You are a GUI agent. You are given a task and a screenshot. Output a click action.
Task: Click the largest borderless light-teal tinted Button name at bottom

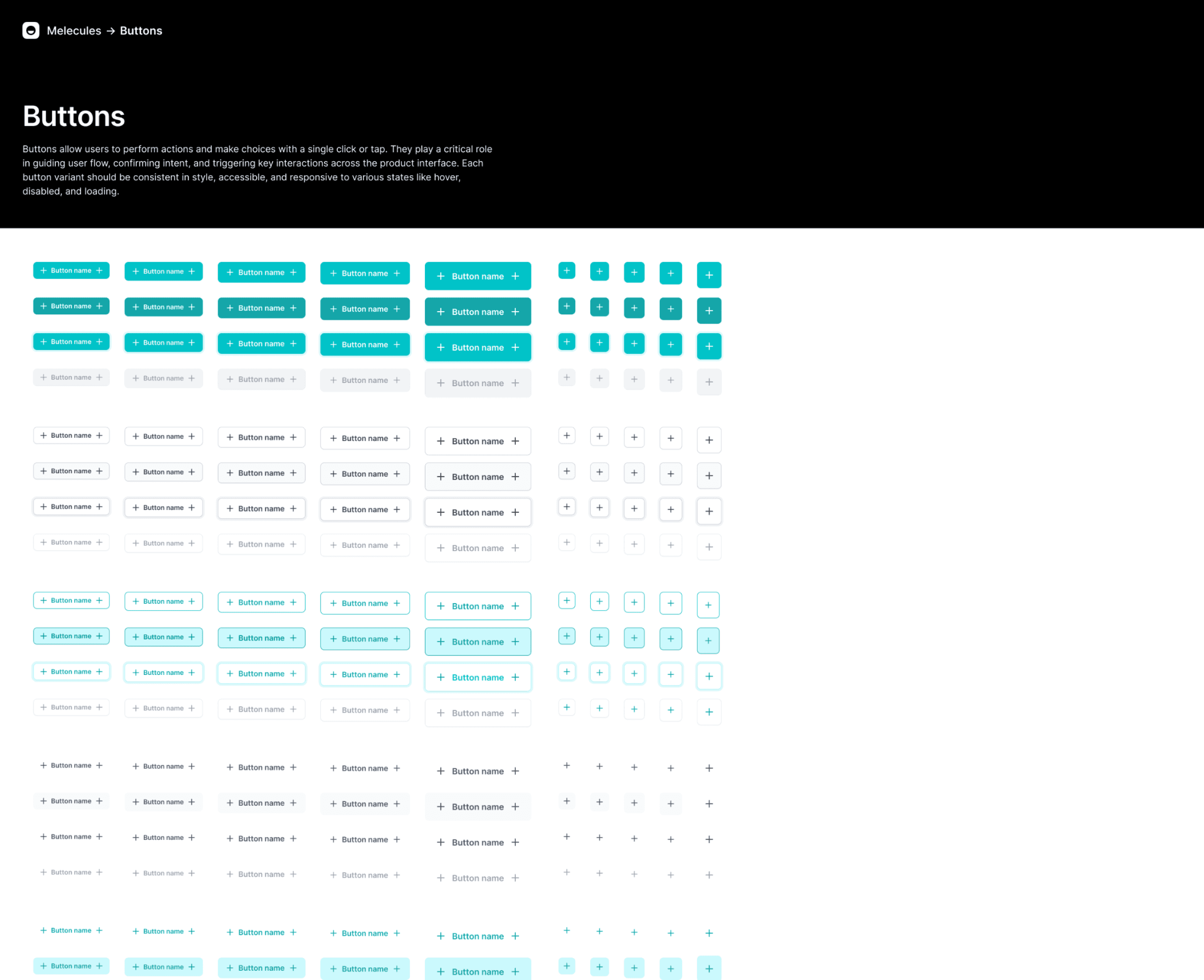pyautogui.click(x=477, y=971)
